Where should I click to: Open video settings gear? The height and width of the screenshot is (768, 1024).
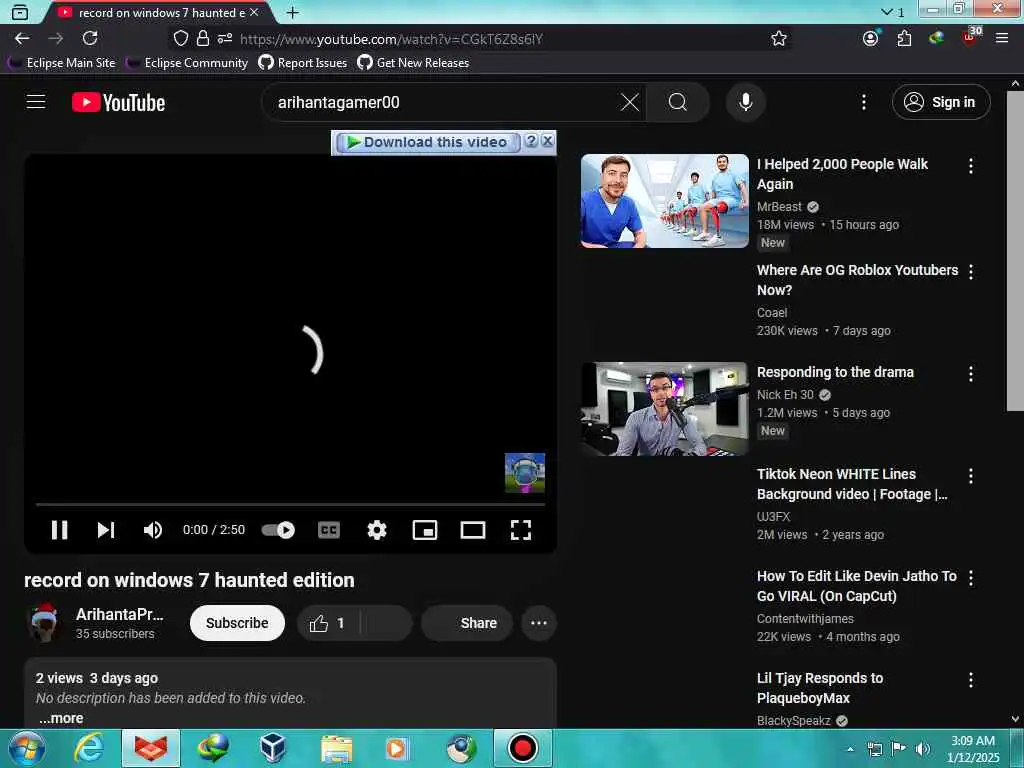tap(377, 530)
